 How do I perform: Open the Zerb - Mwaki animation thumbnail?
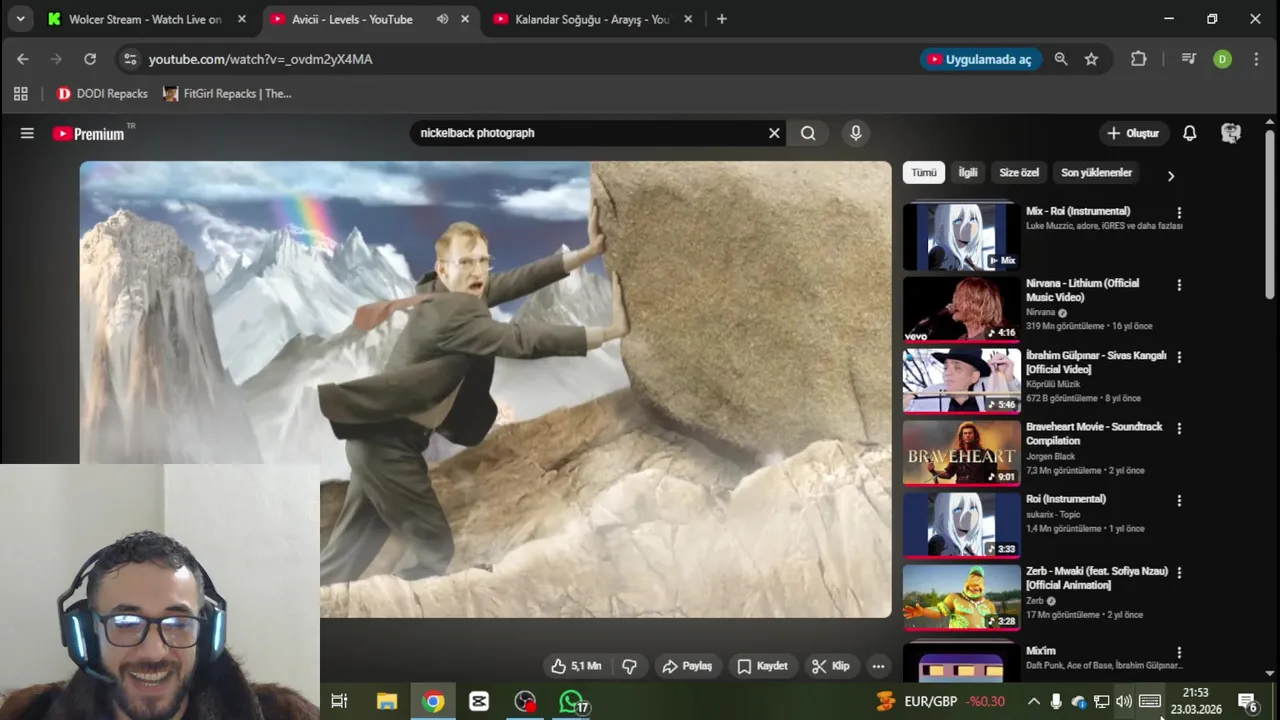pos(962,597)
